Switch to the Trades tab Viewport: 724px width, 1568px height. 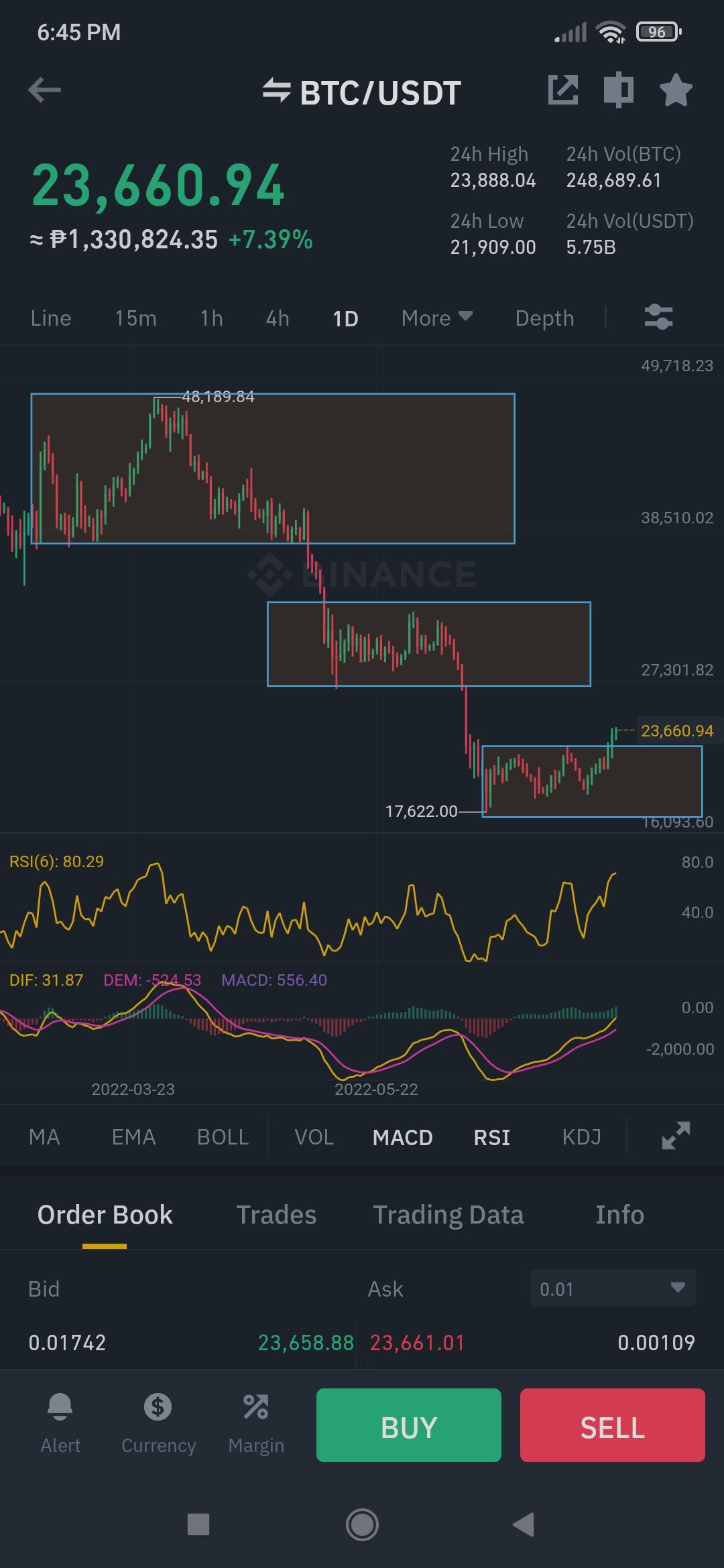(x=276, y=1215)
